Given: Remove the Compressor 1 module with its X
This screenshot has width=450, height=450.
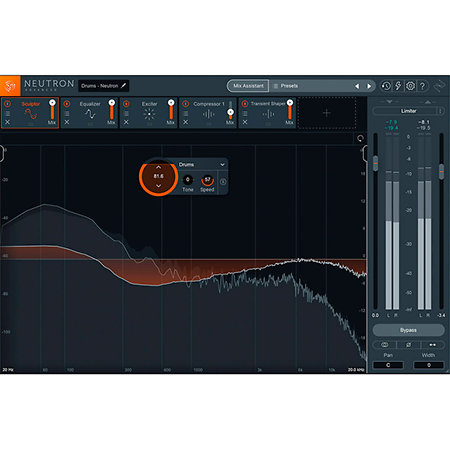Looking at the screenshot, I should coord(186,122).
